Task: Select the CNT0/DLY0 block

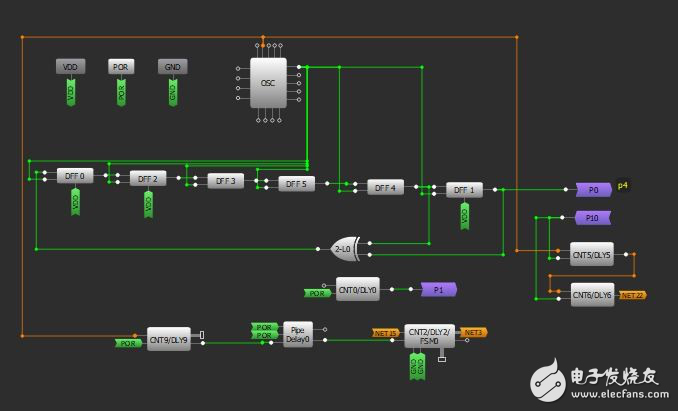Action: tap(358, 289)
